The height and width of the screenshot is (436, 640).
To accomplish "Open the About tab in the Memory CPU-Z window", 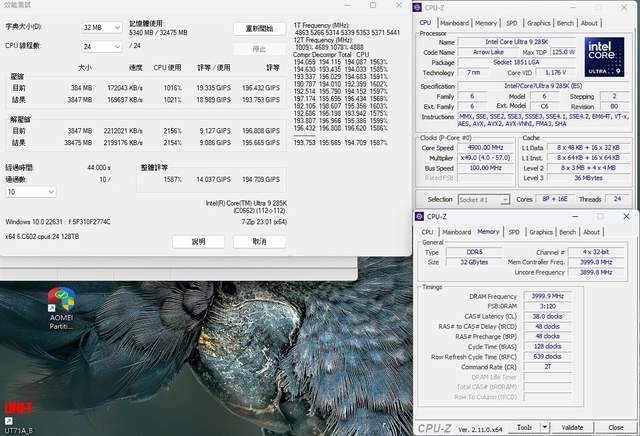I will (x=591, y=232).
